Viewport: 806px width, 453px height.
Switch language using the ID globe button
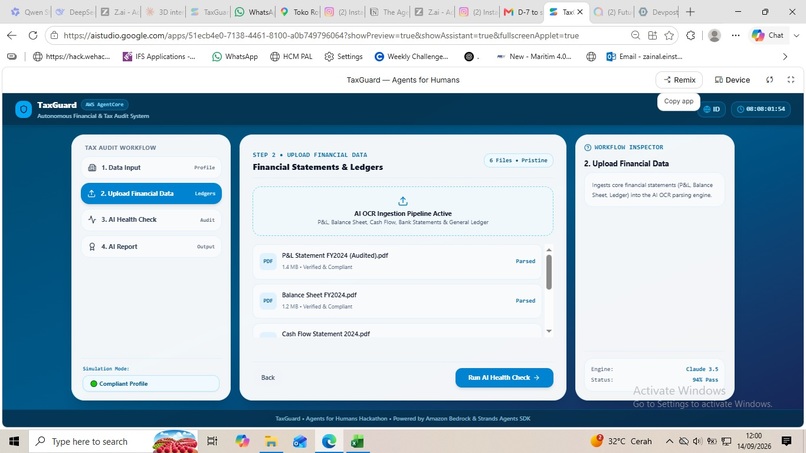click(x=711, y=109)
